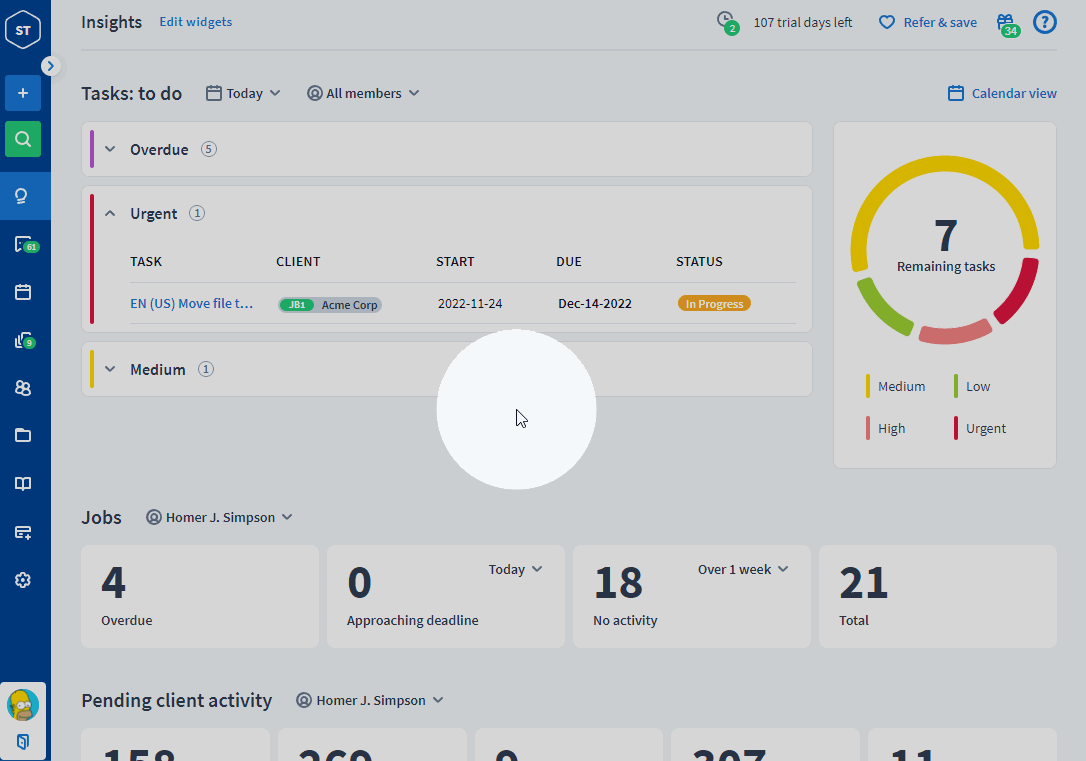Expand the Overdue tasks section

coord(110,149)
